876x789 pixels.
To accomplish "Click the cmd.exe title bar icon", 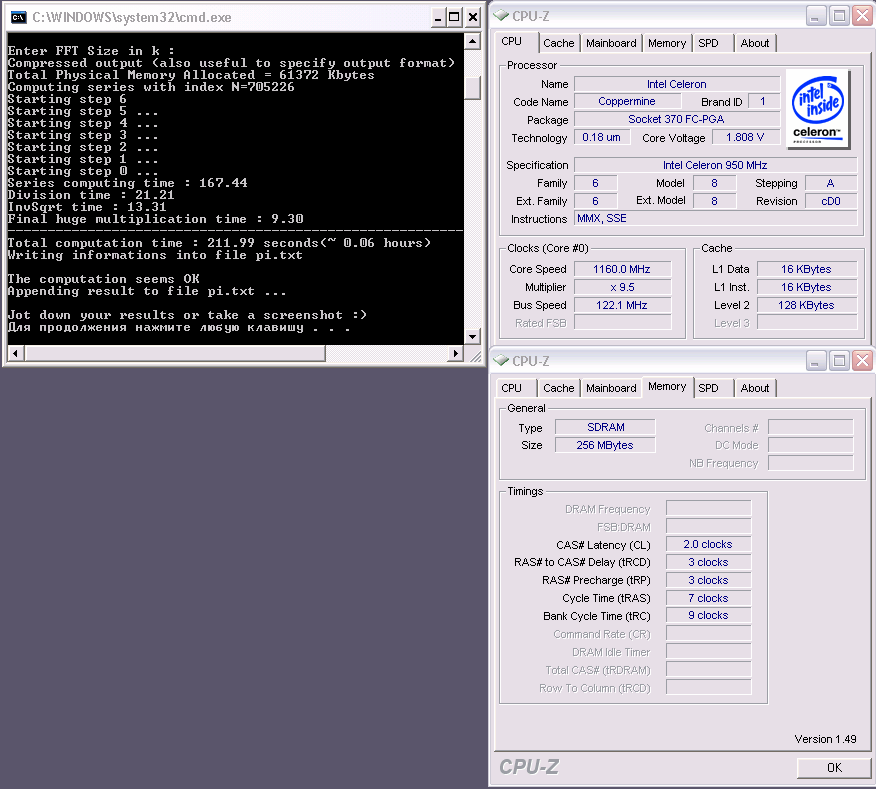I will (18, 17).
